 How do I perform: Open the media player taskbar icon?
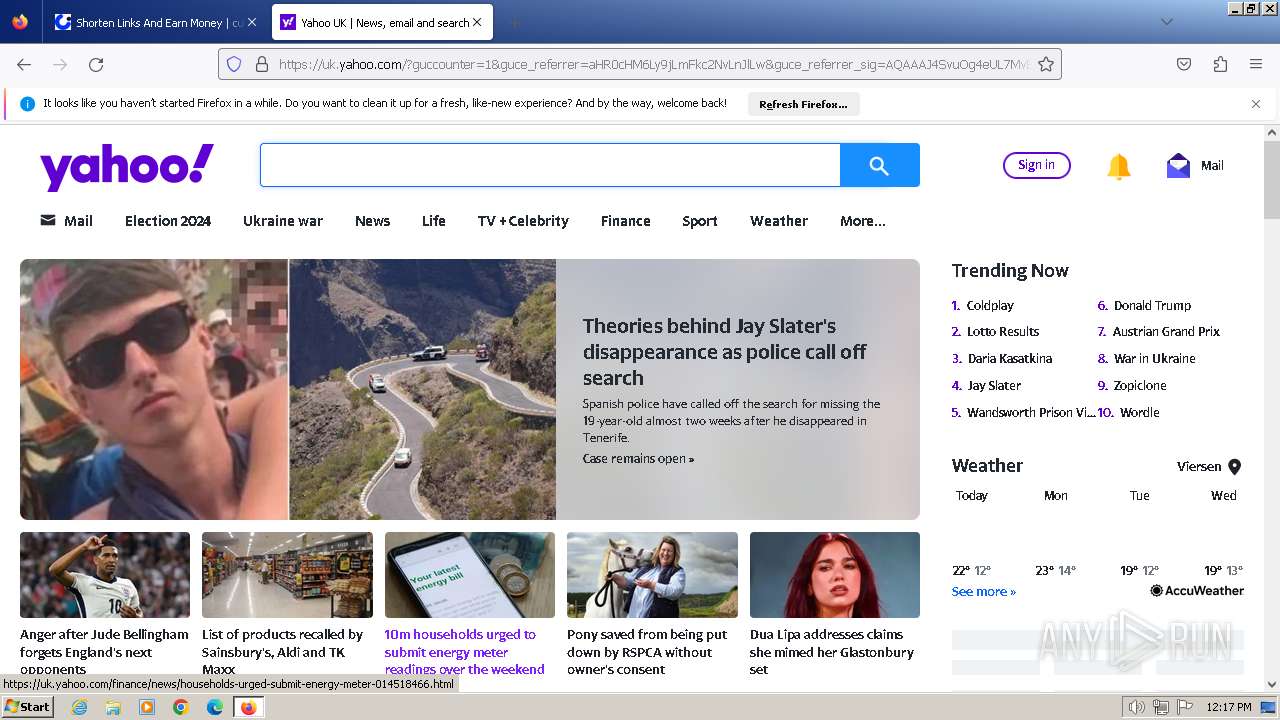pos(147,707)
